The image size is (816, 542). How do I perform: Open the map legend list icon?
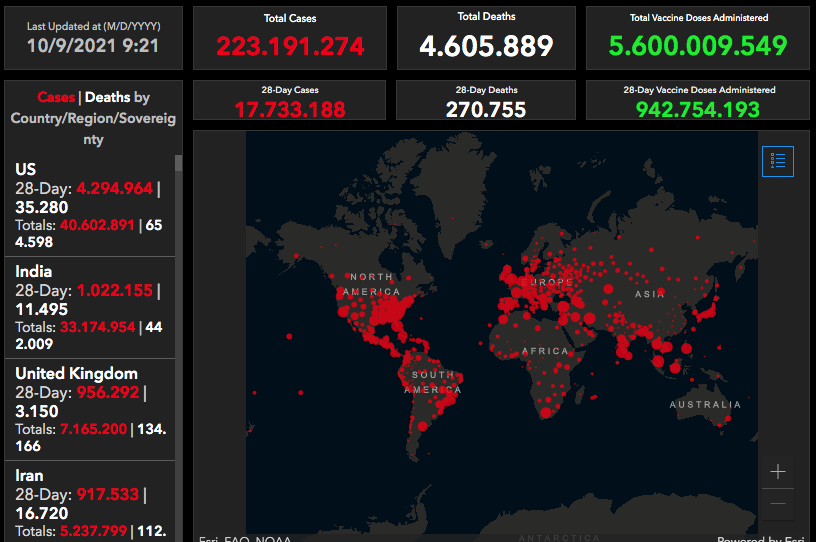coord(778,160)
